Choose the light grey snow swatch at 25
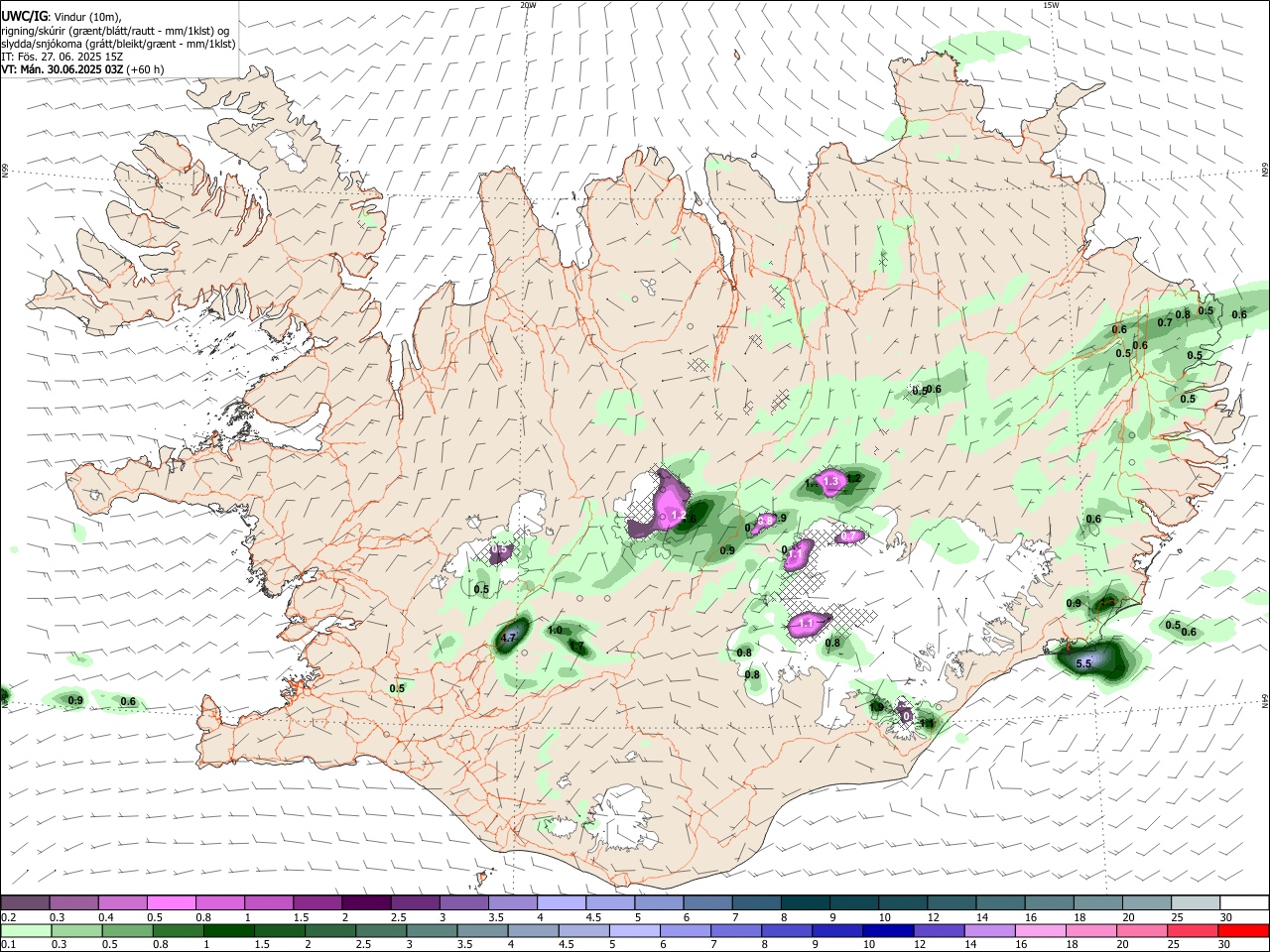This screenshot has width=1270, height=952. 1196,902
